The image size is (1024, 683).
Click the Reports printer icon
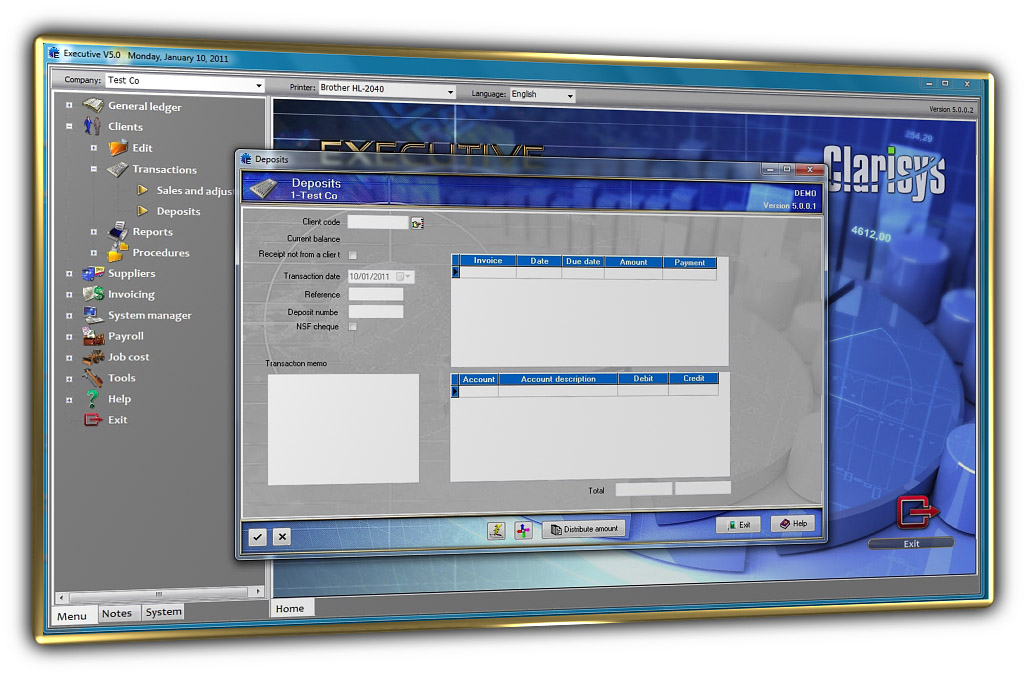pyautogui.click(x=118, y=230)
